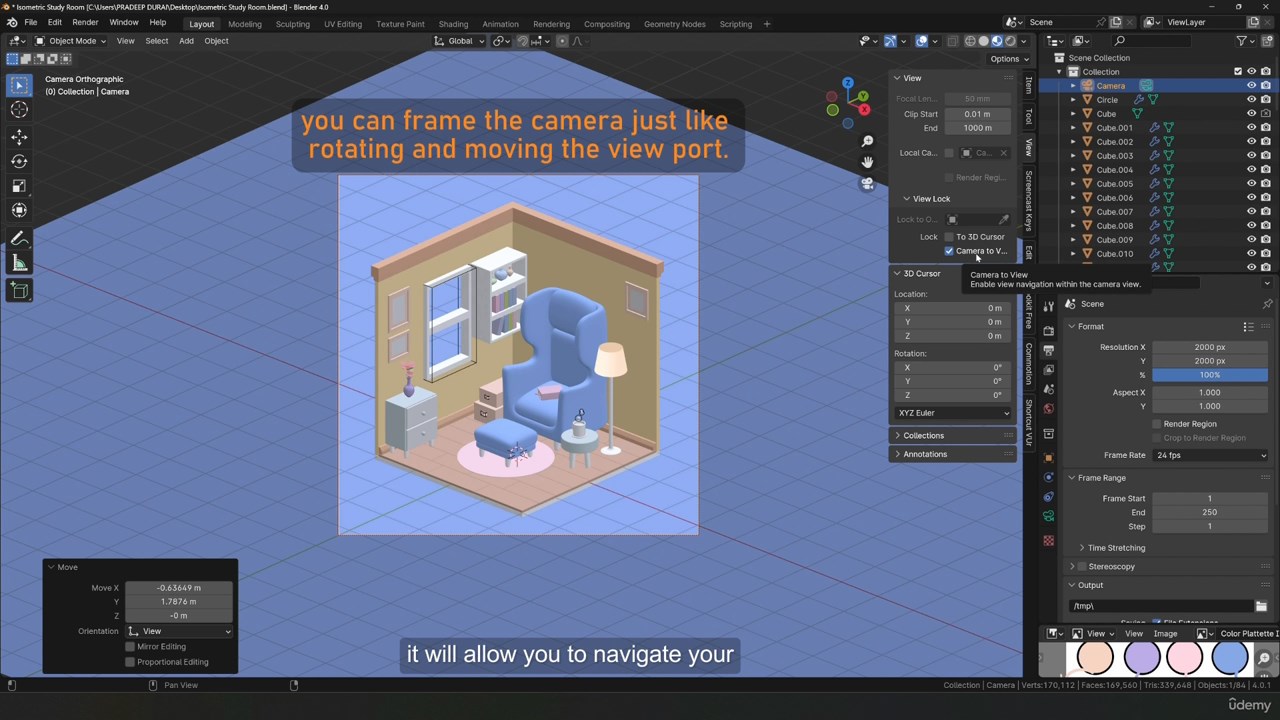Screen dimensions: 1280x720
Task: Open the Render properties tab icon
Action: (1048, 330)
